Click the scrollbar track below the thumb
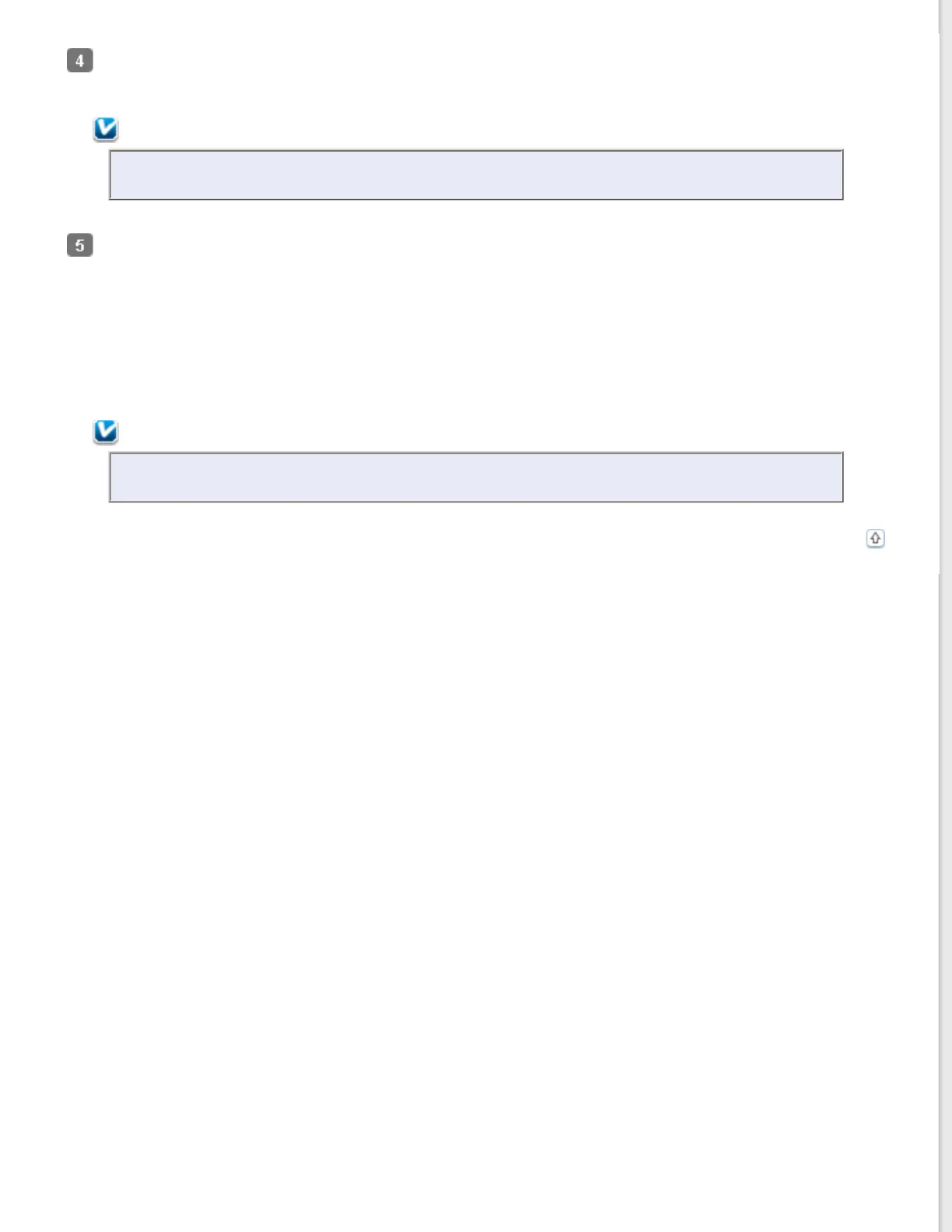The image size is (952, 1232). pyautogui.click(x=945, y=894)
